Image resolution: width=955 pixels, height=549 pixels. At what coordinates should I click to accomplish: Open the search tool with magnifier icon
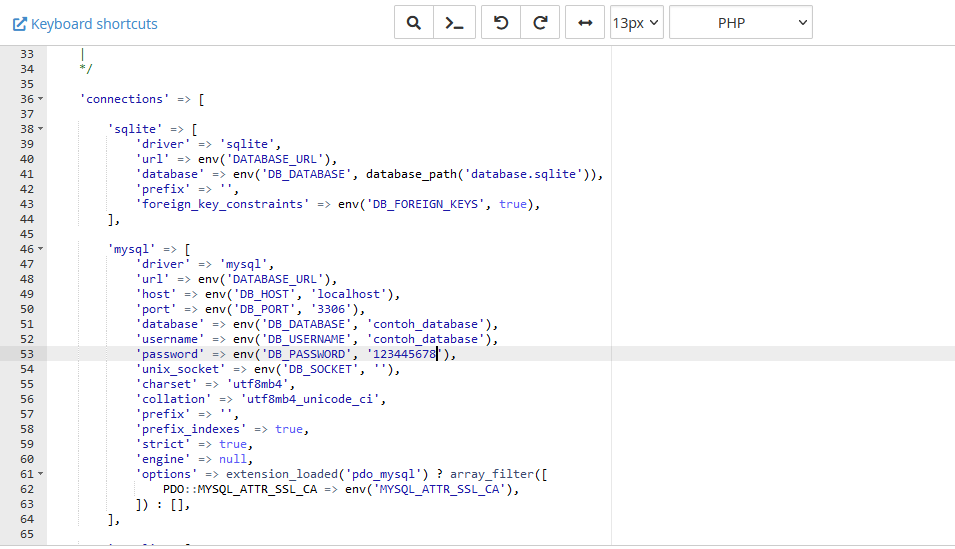(x=414, y=23)
